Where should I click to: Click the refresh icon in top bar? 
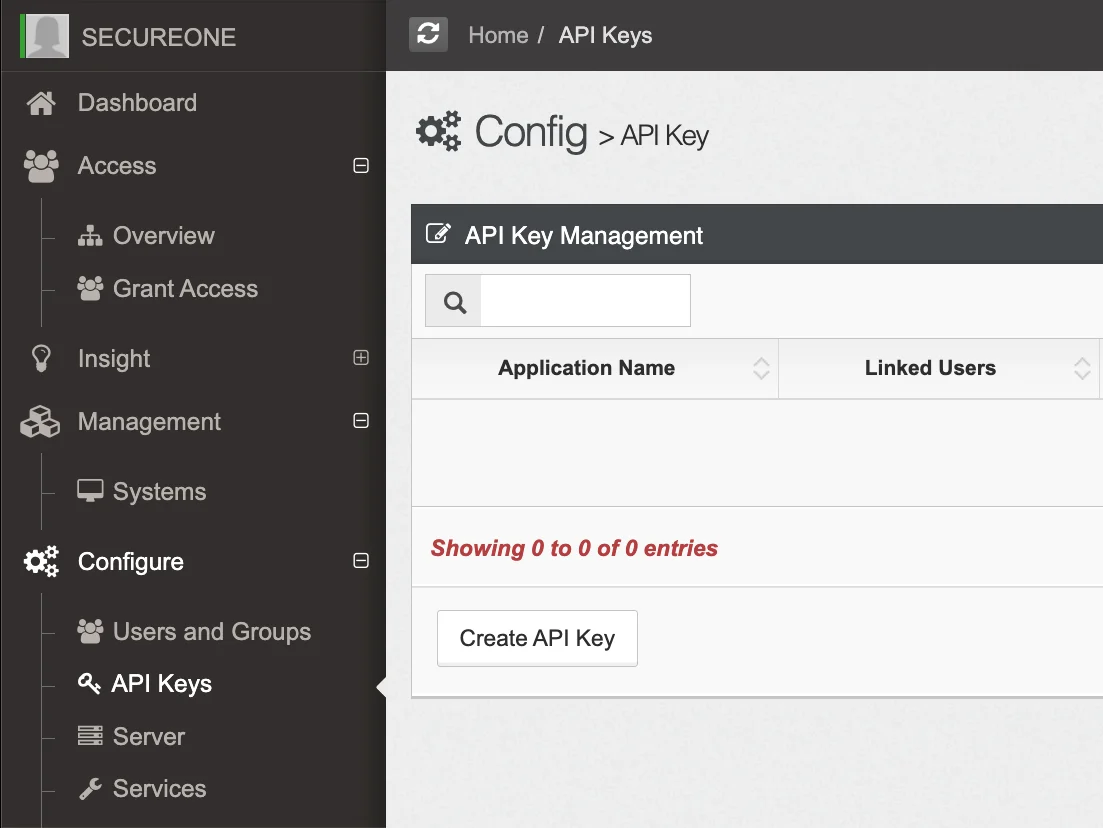pyautogui.click(x=428, y=34)
